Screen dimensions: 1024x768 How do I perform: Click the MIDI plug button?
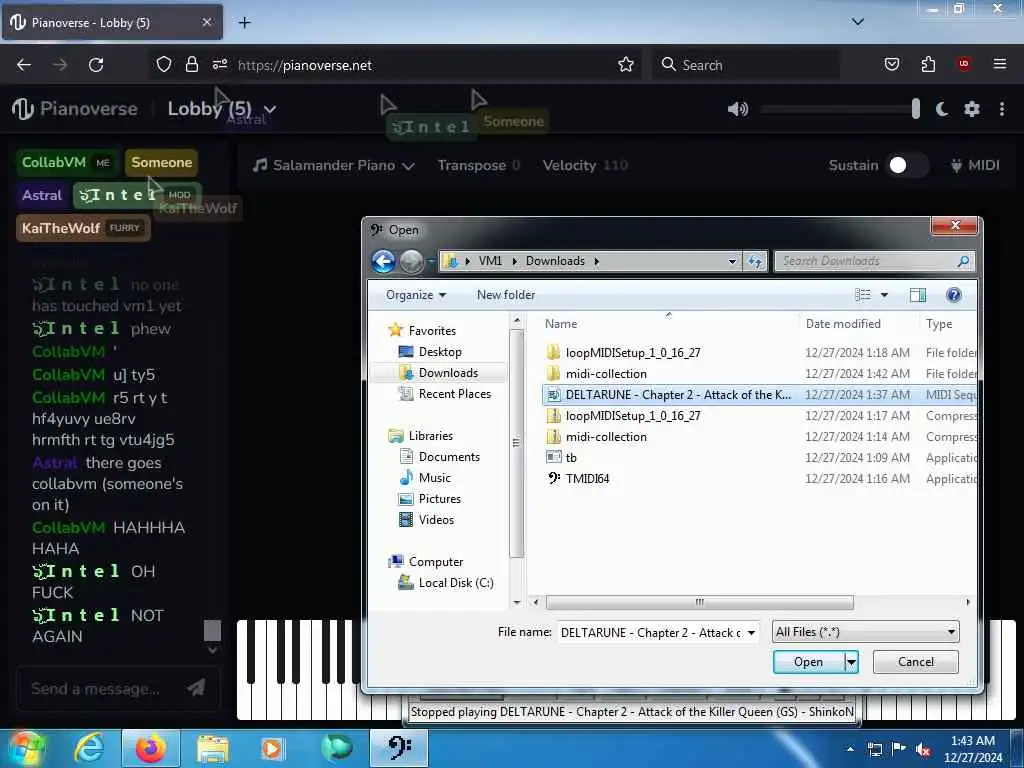975,165
